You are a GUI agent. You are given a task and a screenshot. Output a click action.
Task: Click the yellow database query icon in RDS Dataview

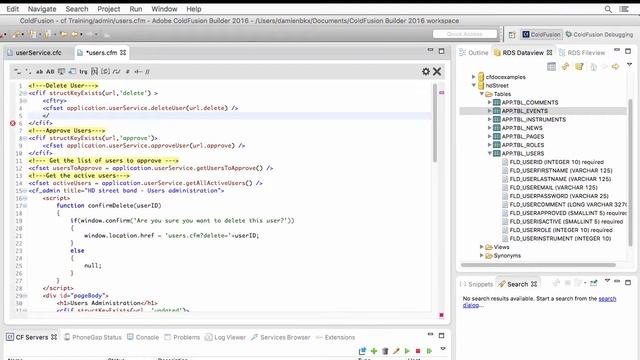pyautogui.click(x=579, y=66)
